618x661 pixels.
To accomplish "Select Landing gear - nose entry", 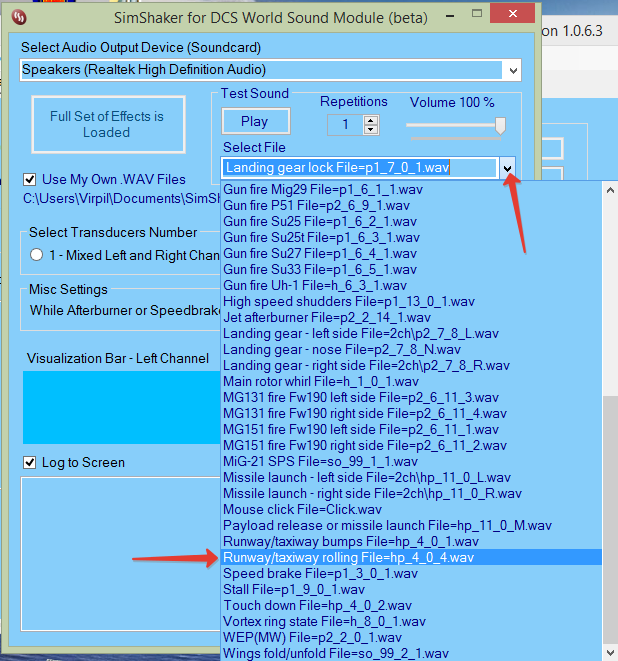I will (x=411, y=350).
